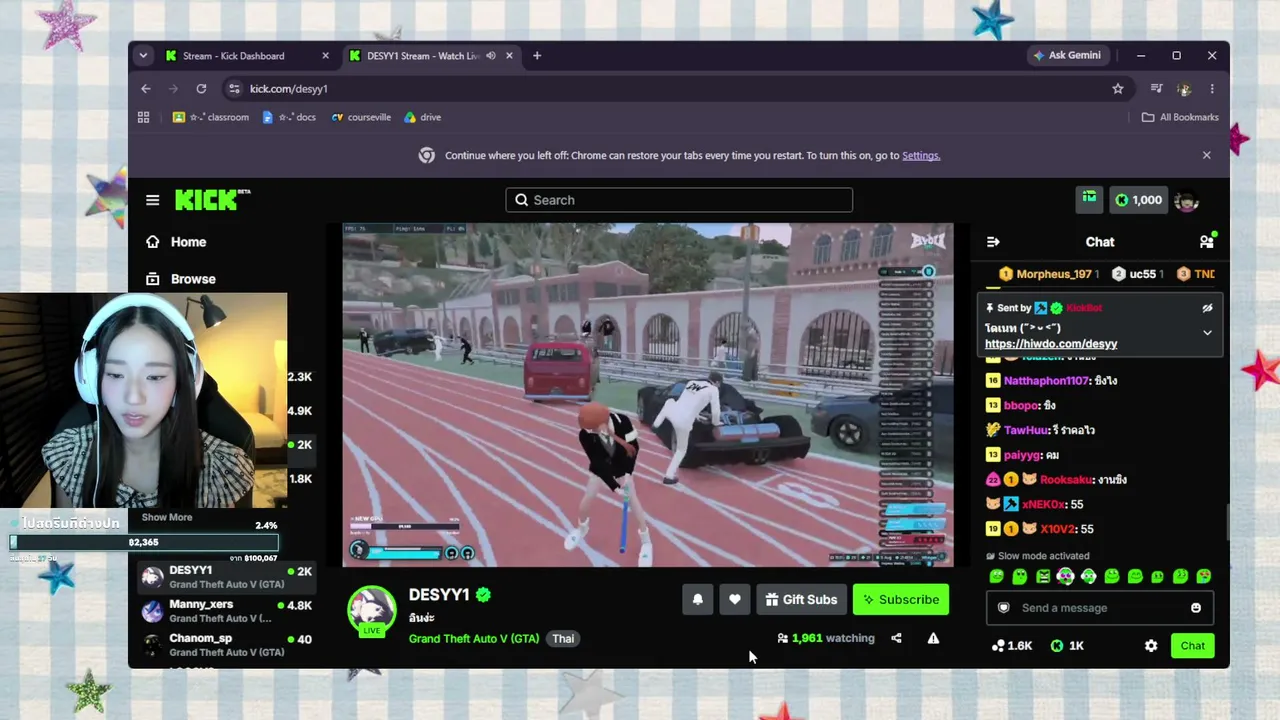Open Grand Theft Auto V category link
1280x720 pixels.
[x=474, y=639]
